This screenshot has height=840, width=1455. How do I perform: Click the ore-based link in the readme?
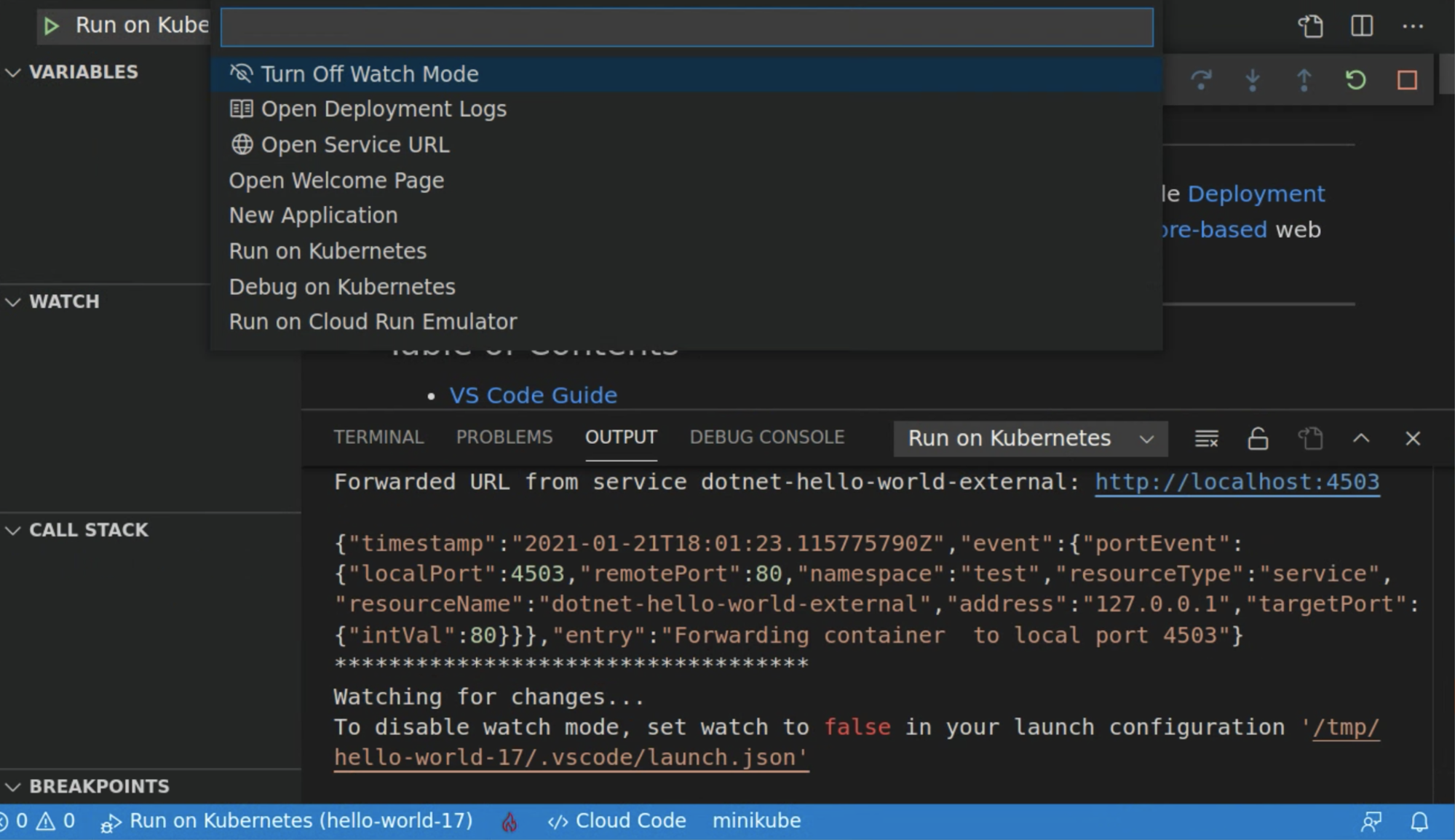pyautogui.click(x=1215, y=230)
